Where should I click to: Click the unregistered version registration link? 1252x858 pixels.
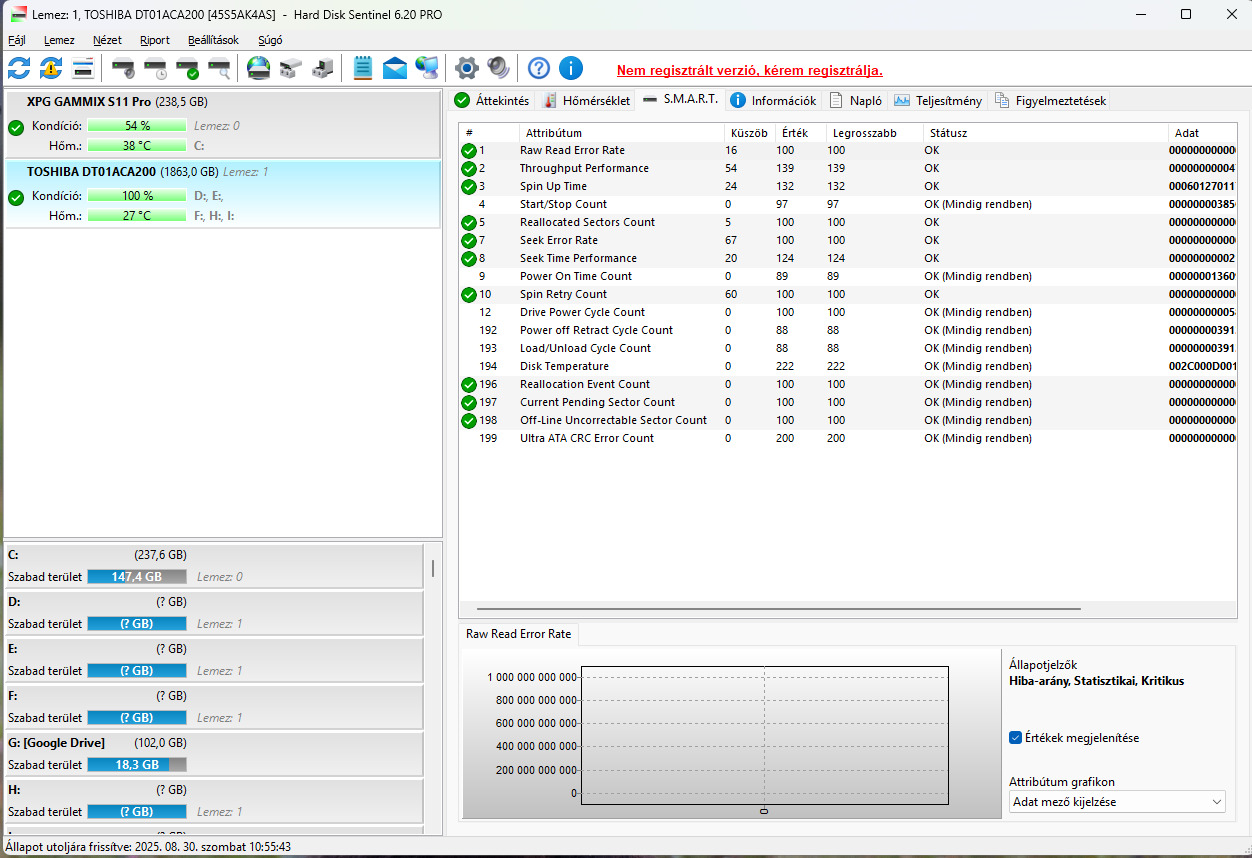[749, 70]
